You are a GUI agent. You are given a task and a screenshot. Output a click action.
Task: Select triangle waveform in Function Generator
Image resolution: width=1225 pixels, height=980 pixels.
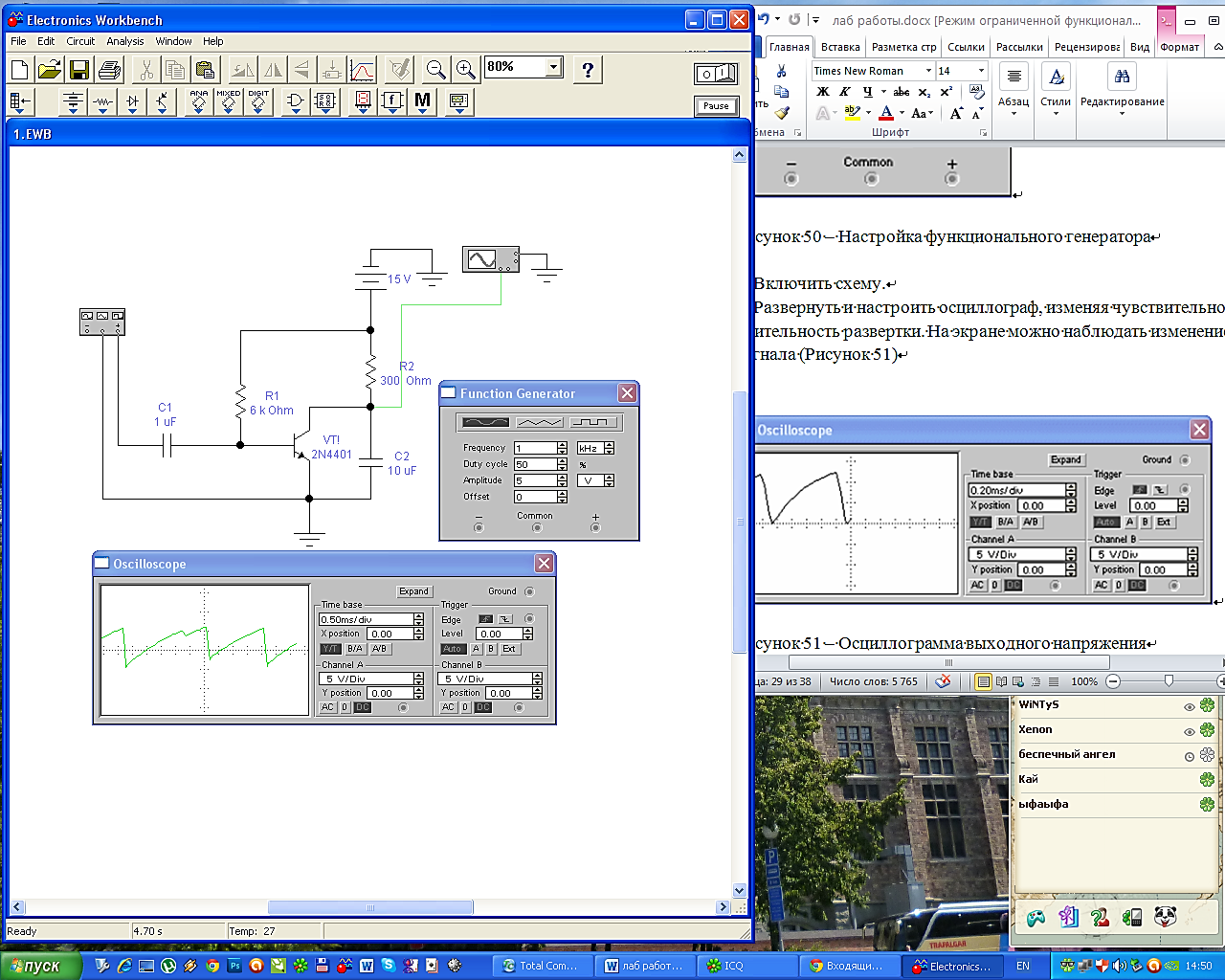coord(539,422)
